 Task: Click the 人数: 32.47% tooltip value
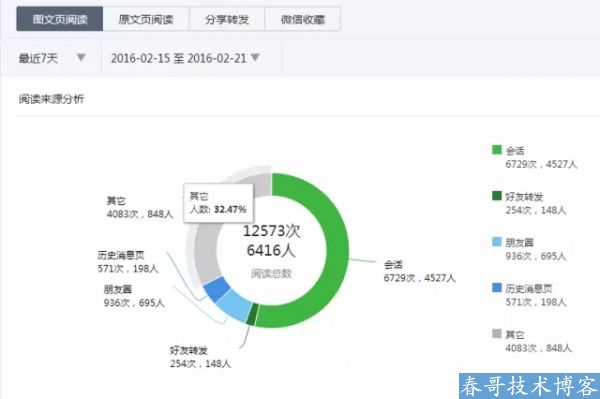pos(218,210)
